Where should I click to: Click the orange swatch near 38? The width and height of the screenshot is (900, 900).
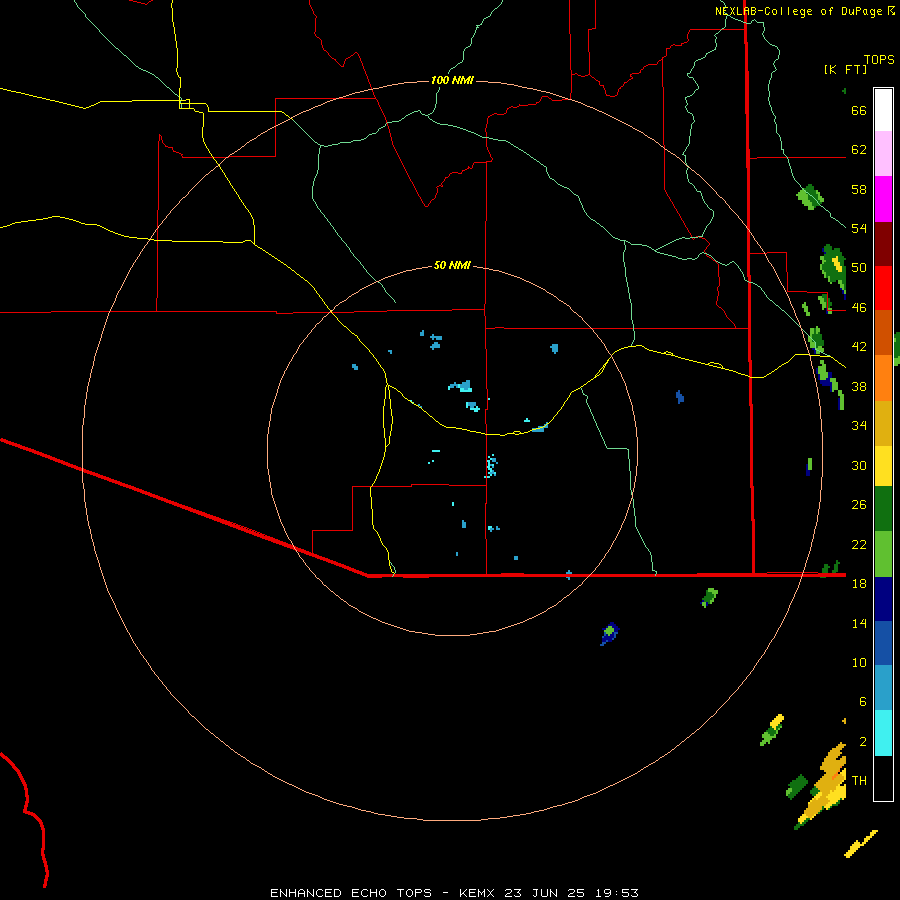click(883, 378)
